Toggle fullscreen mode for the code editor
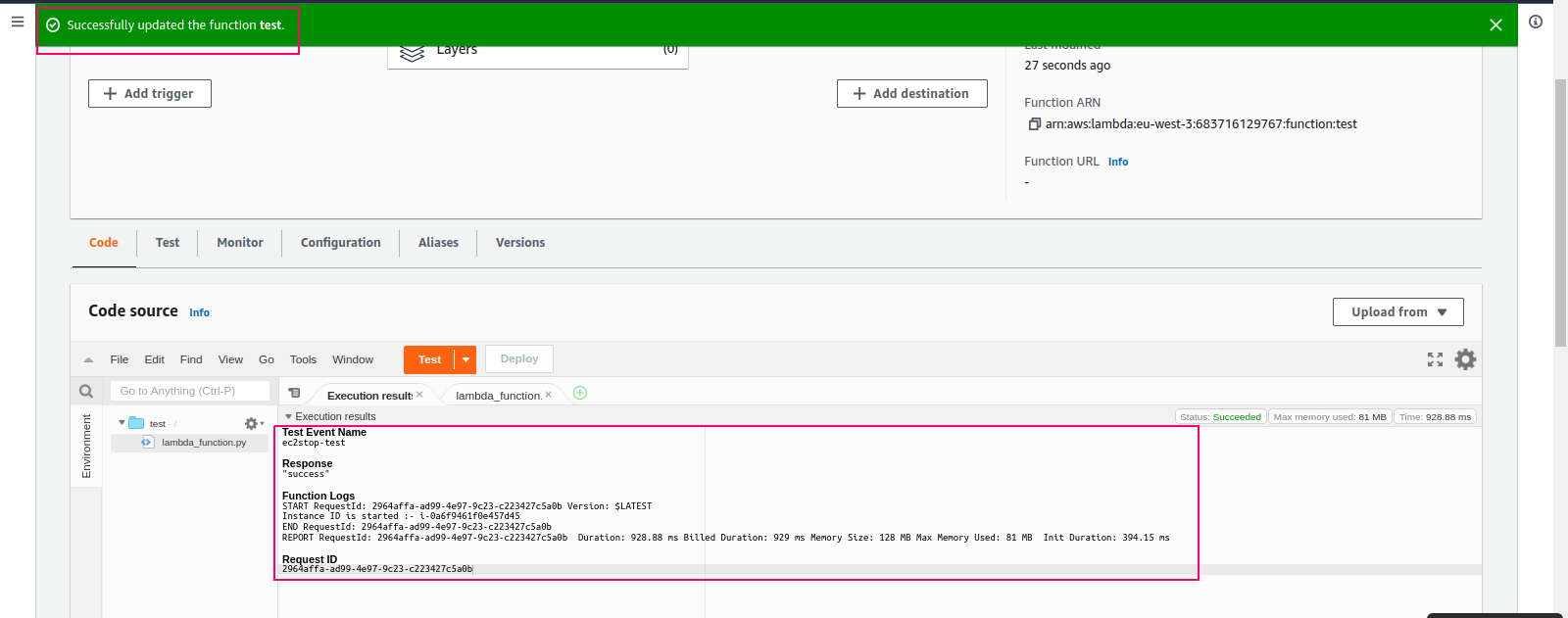The image size is (1568, 618). coord(1435,360)
